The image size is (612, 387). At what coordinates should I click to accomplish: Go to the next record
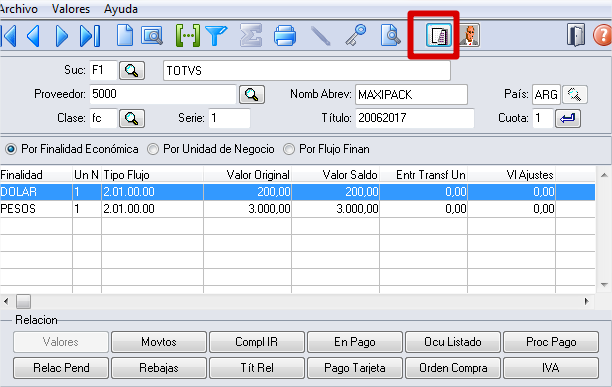(62, 36)
